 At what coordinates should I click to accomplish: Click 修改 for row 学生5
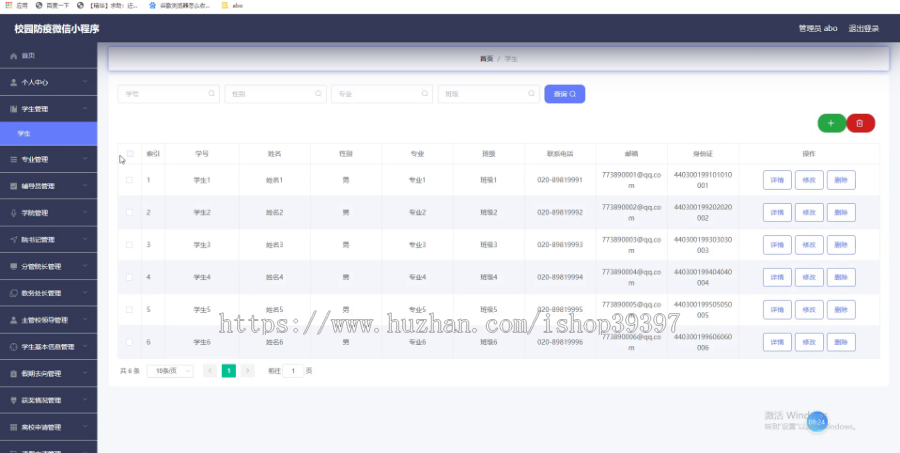809,310
